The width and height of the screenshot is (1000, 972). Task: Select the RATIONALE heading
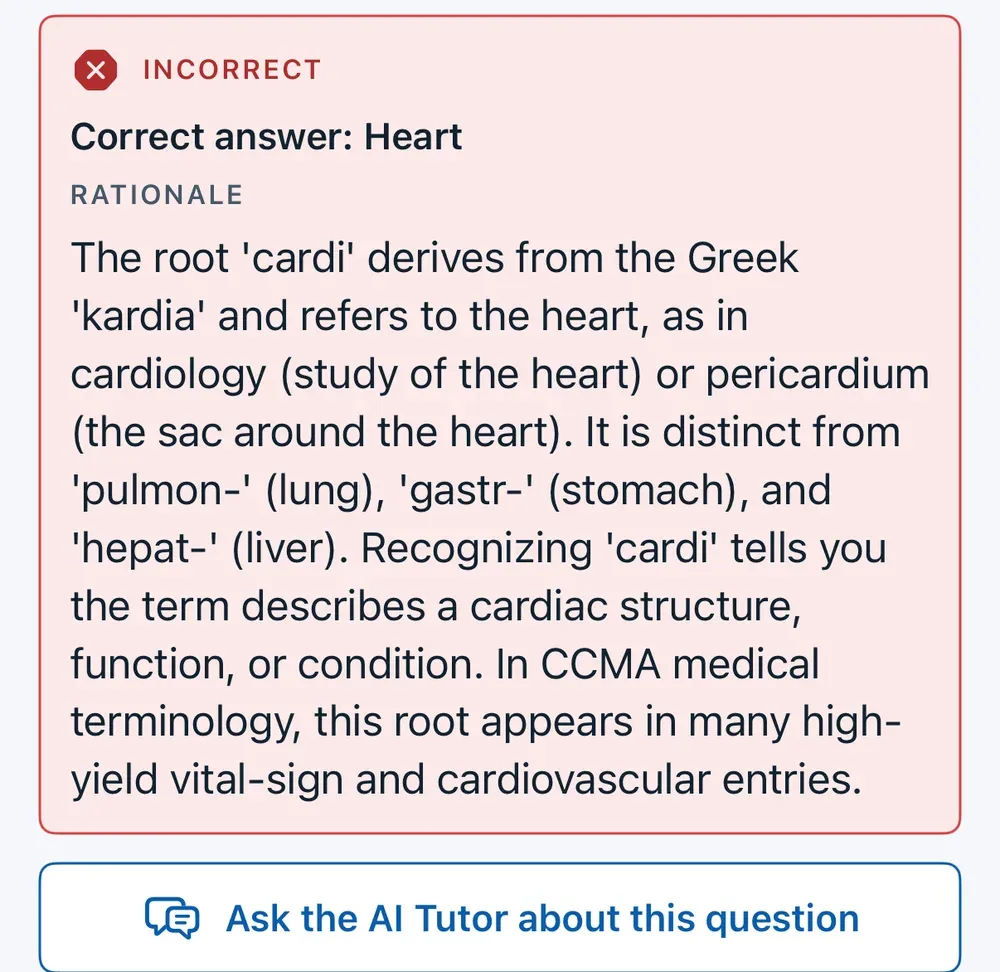point(157,195)
